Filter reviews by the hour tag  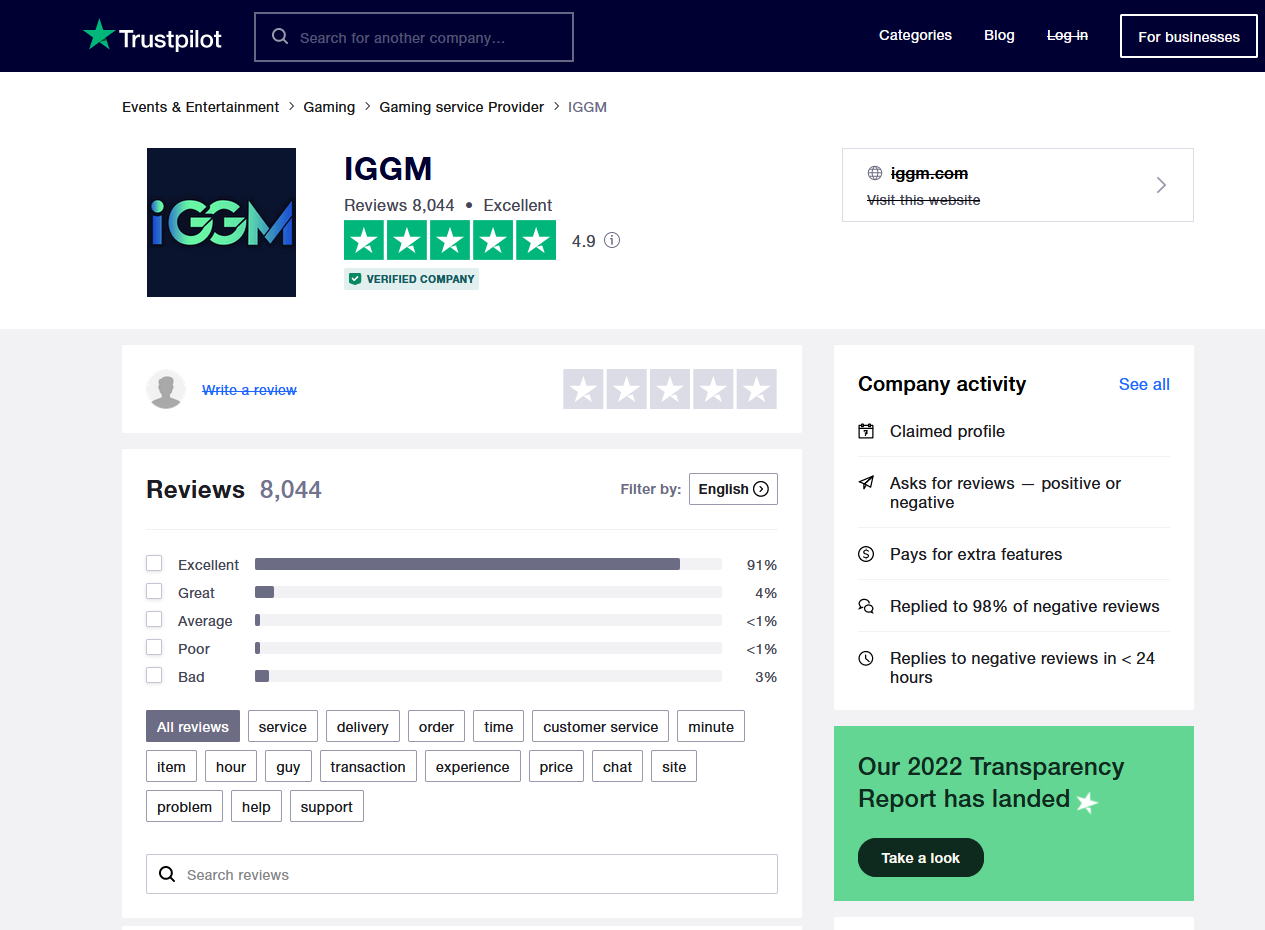(231, 767)
